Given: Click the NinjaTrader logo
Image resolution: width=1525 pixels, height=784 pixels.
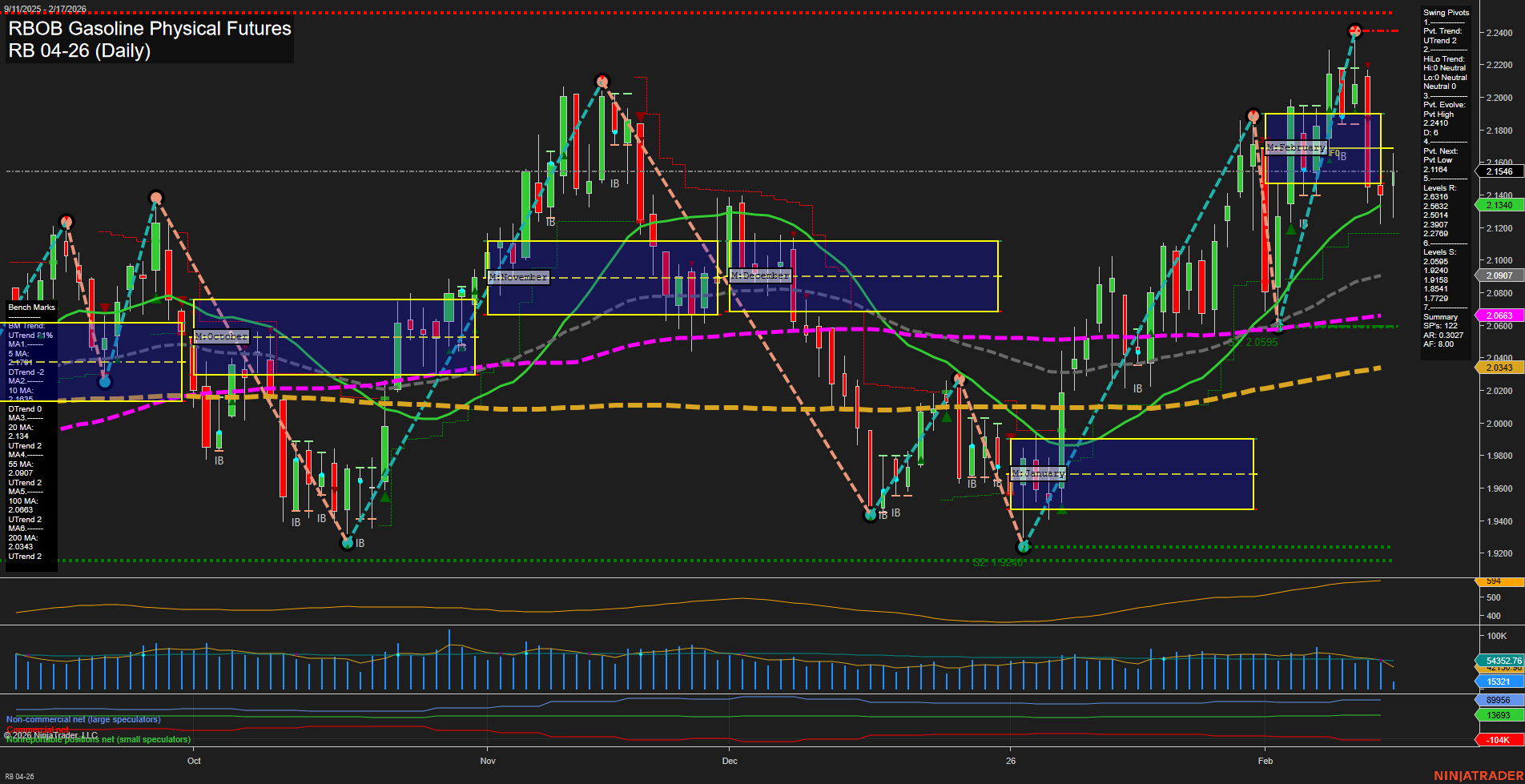Looking at the screenshot, I should pyautogui.click(x=1477, y=775).
